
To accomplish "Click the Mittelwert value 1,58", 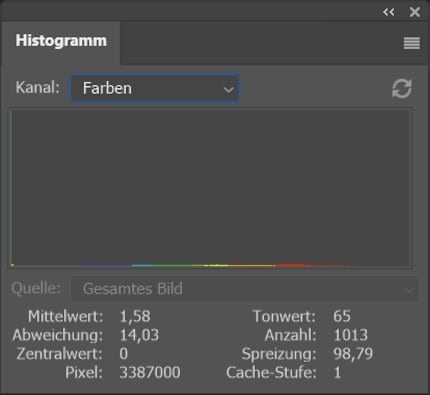I will pos(135,316).
